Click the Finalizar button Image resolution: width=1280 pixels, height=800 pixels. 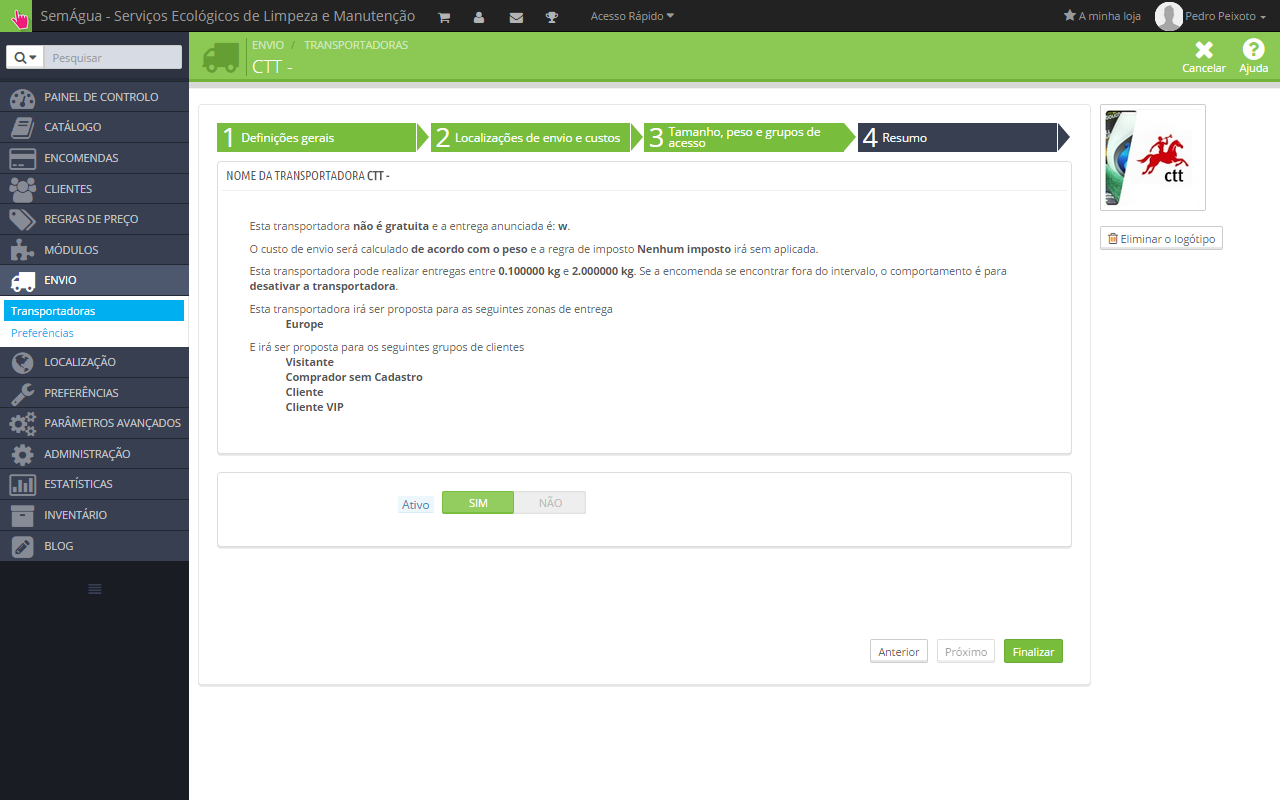(x=1033, y=651)
